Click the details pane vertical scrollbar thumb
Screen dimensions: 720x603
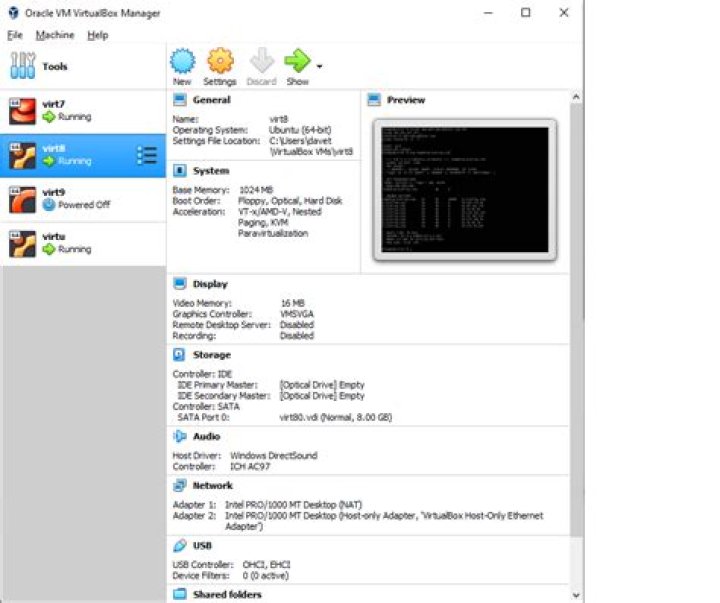576,320
